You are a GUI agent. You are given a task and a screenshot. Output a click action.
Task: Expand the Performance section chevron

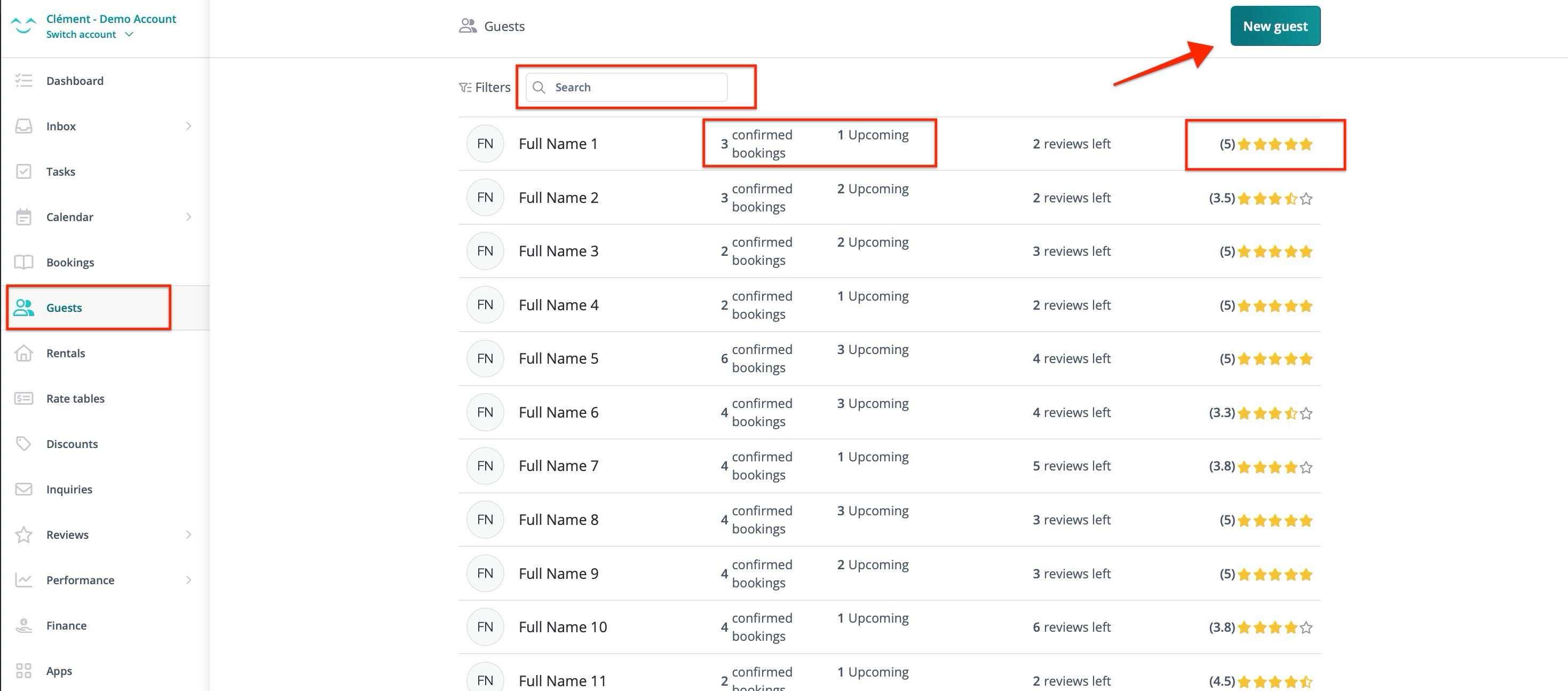pyautogui.click(x=189, y=579)
